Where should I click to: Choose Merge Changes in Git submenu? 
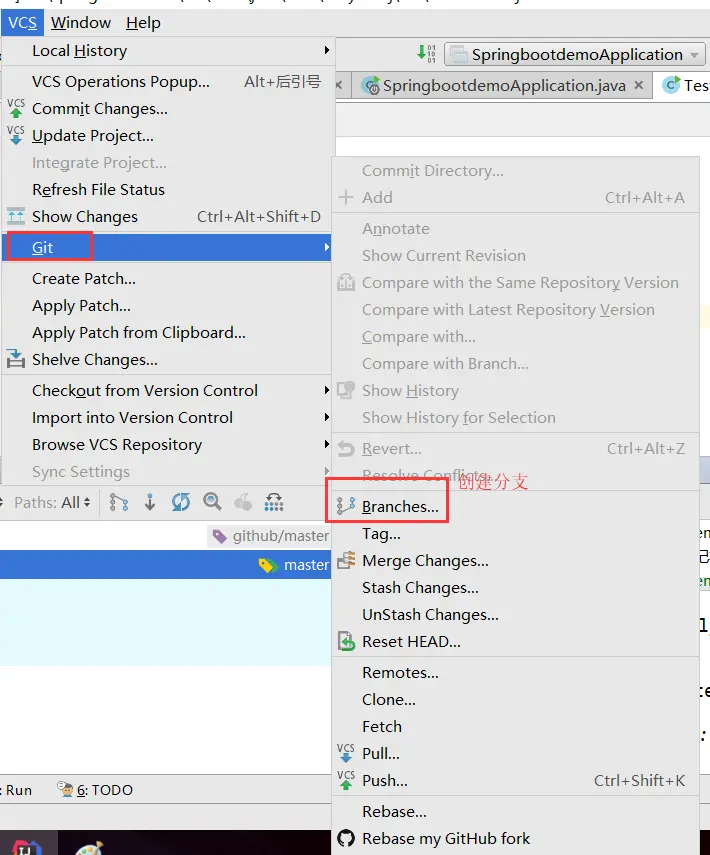click(x=515, y=561)
